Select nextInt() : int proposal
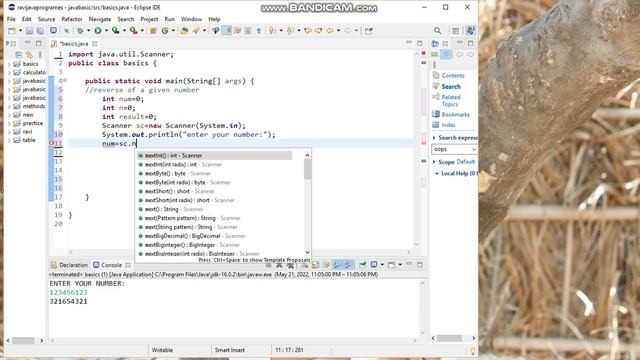The height and width of the screenshot is (360, 640). tap(214, 156)
